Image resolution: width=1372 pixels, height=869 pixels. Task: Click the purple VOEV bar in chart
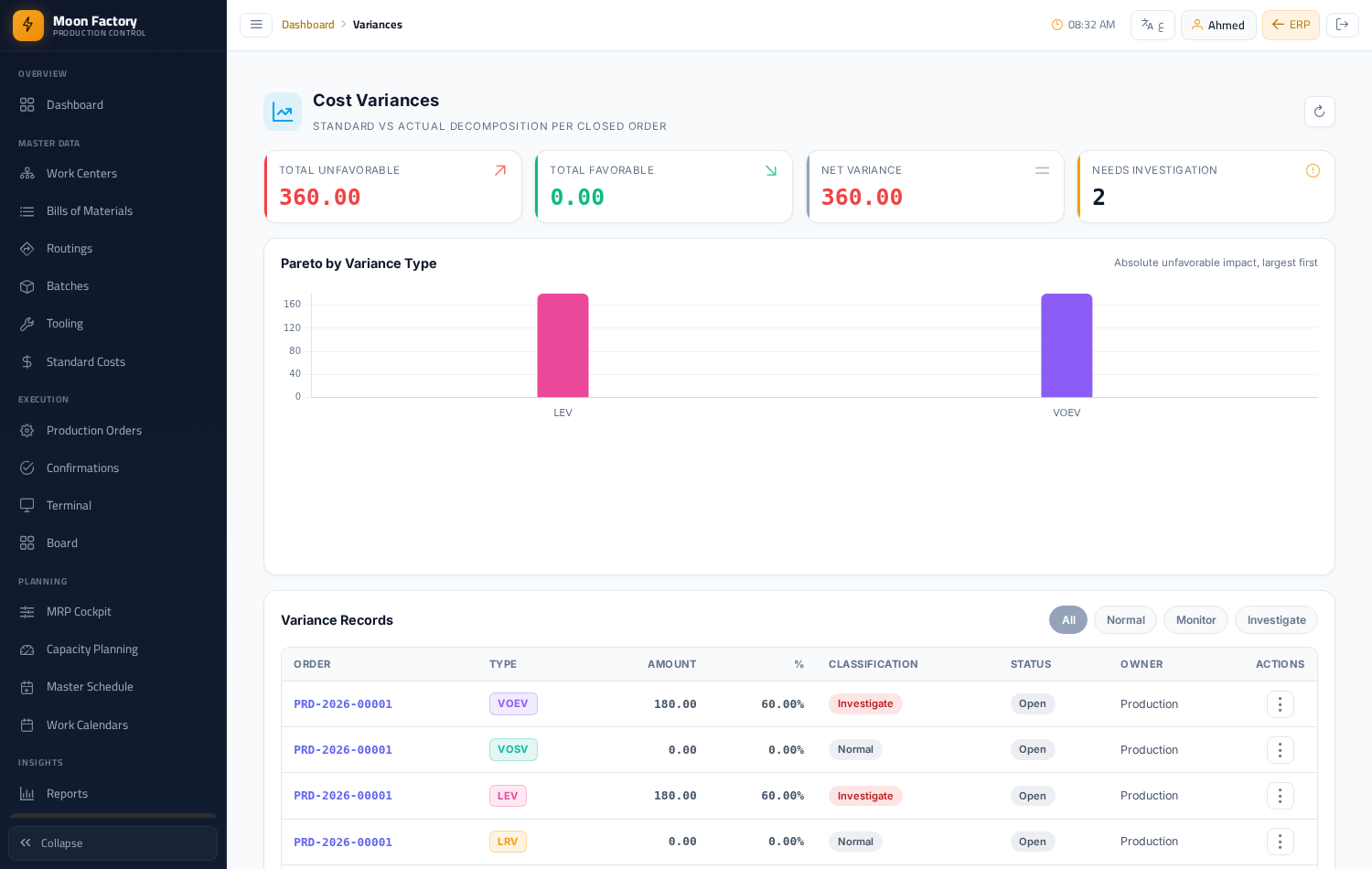pos(1067,346)
